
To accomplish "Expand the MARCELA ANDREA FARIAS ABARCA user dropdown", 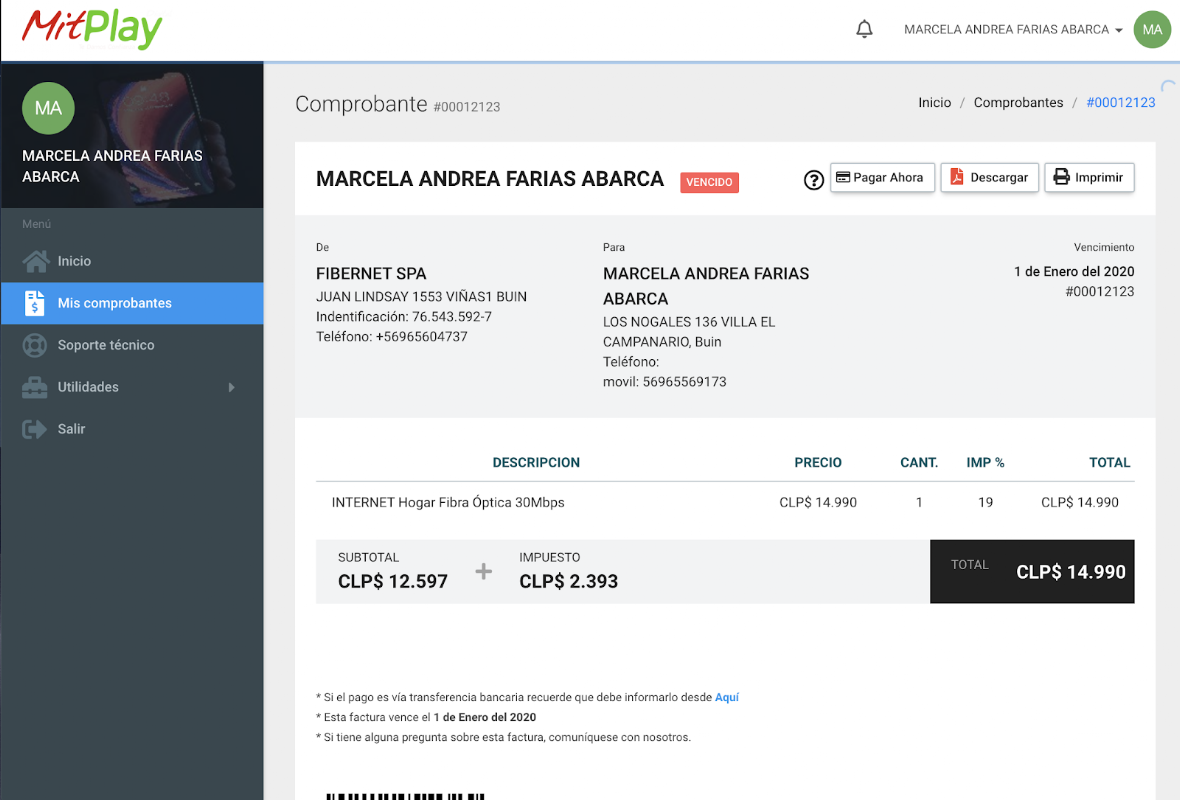I will tap(1013, 29).
